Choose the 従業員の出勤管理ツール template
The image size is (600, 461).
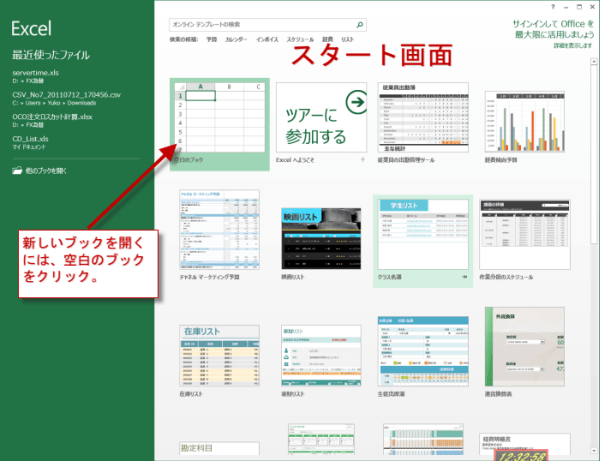[x=423, y=117]
